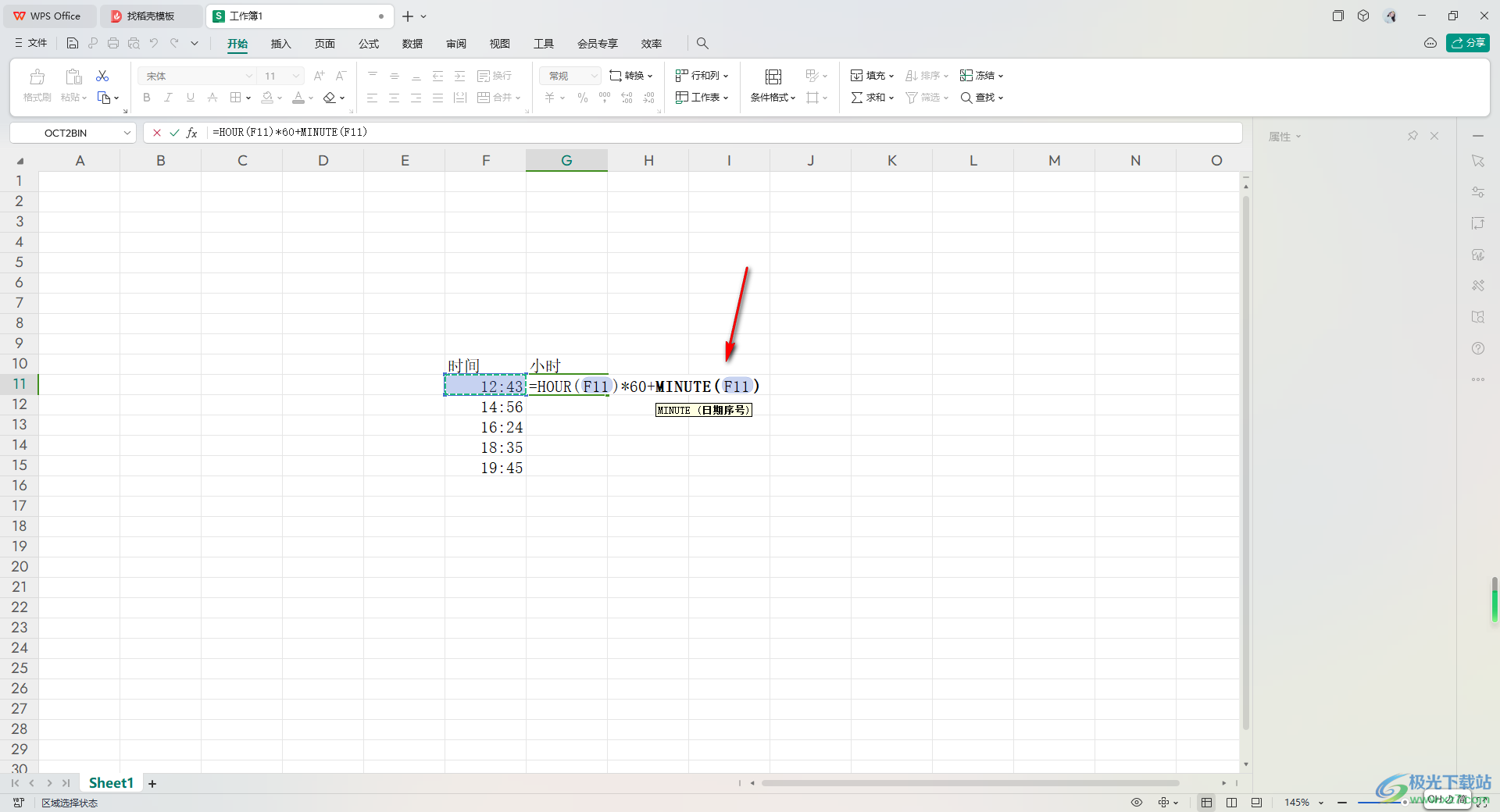Viewport: 1500px width, 812px height.
Task: Click the Conditional Formatting grid icon
Action: click(773, 77)
